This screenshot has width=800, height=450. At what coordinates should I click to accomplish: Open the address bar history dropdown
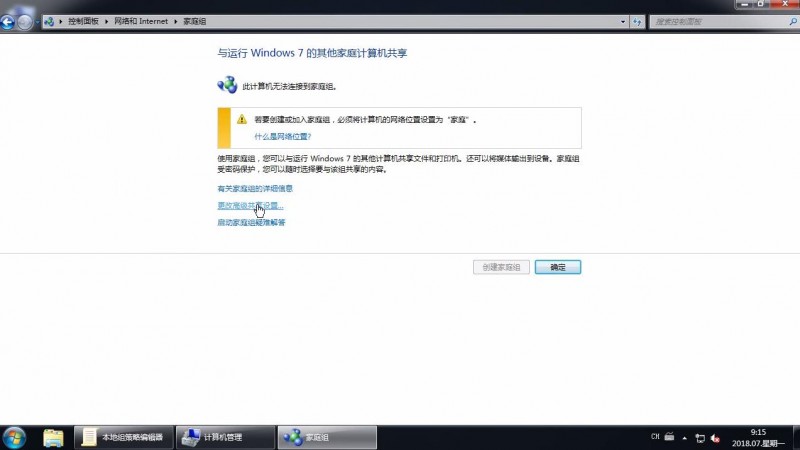coord(622,21)
